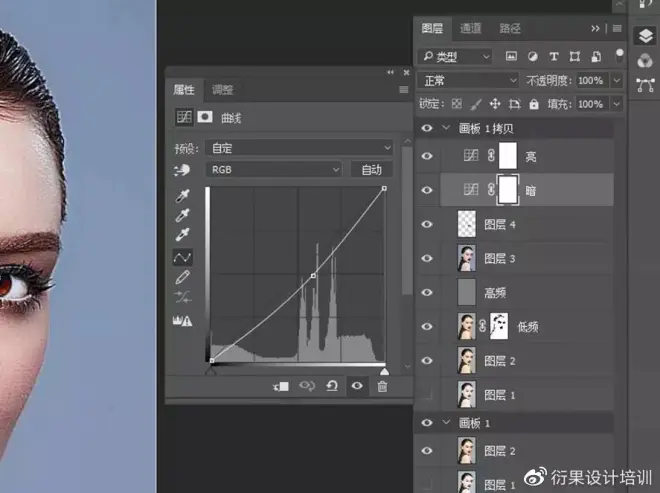Filter layers by pixel layers
This screenshot has width=660, height=493.
tap(511, 56)
